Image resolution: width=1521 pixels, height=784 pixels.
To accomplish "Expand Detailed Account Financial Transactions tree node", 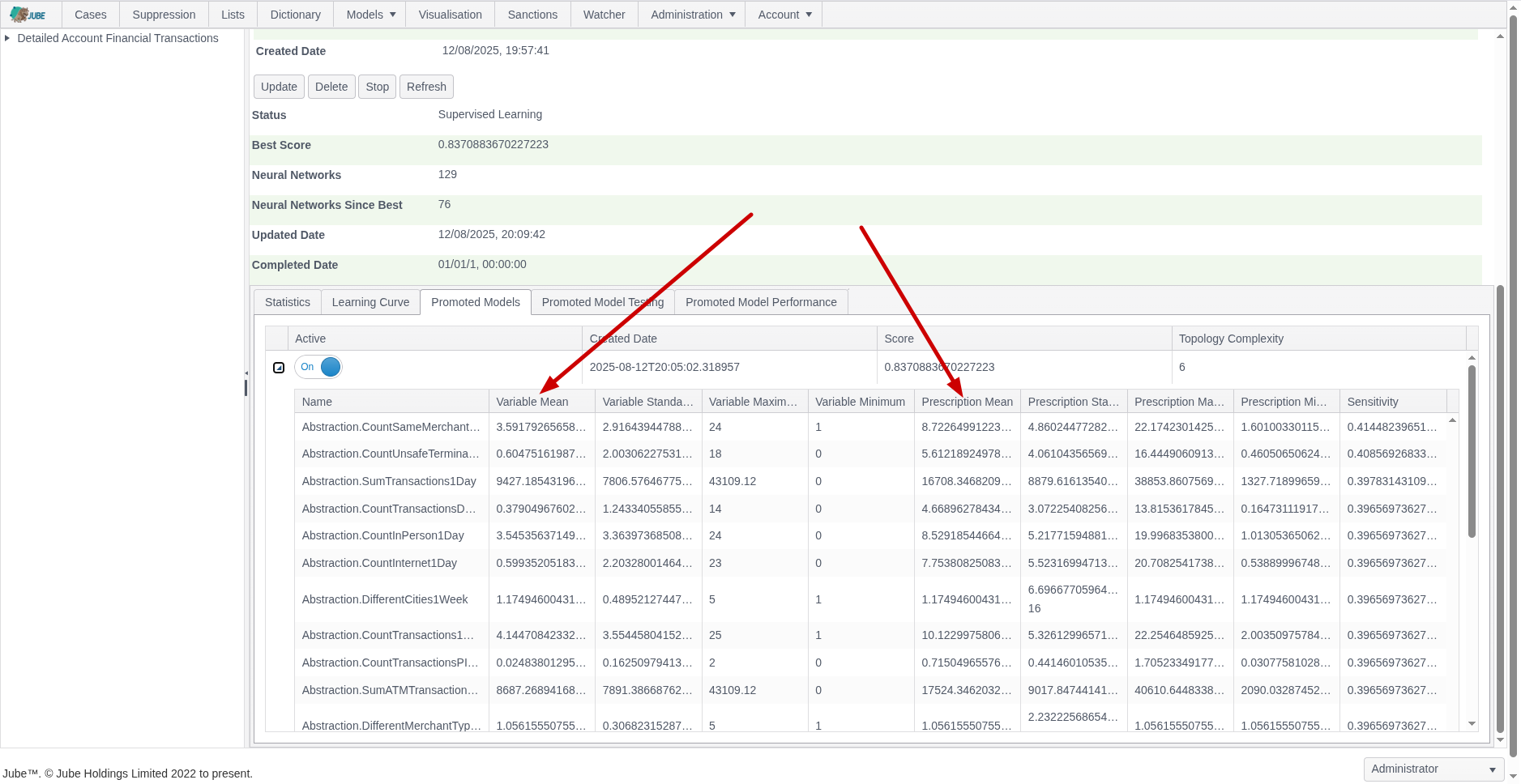I will click(x=7, y=38).
